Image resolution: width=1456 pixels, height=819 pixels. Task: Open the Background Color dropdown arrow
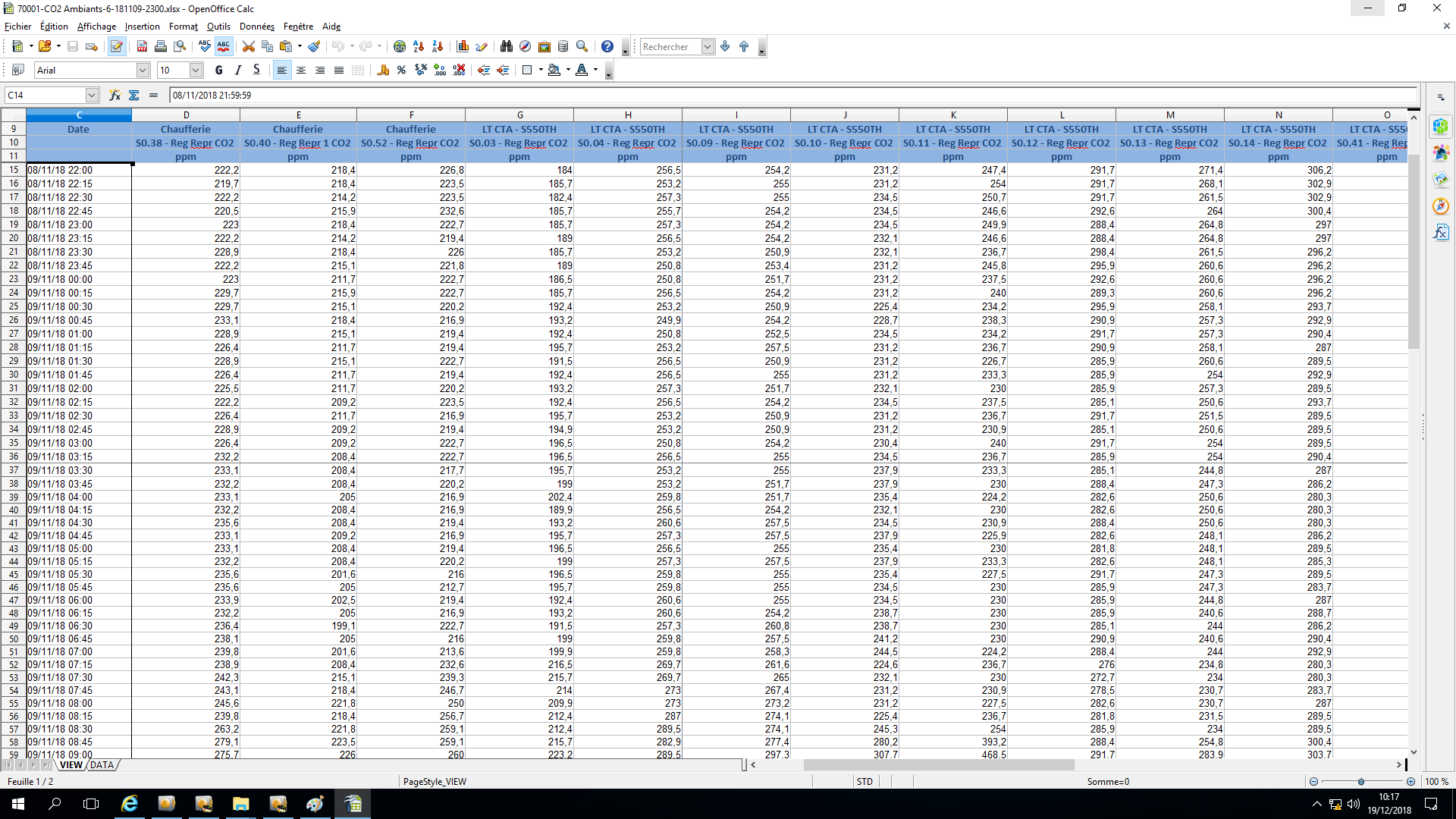coord(568,70)
